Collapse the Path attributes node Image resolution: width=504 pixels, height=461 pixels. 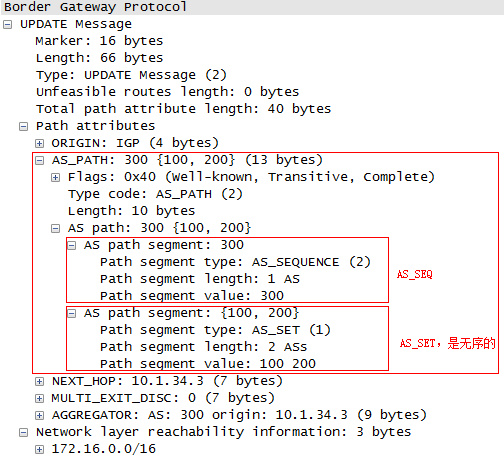click(23, 126)
